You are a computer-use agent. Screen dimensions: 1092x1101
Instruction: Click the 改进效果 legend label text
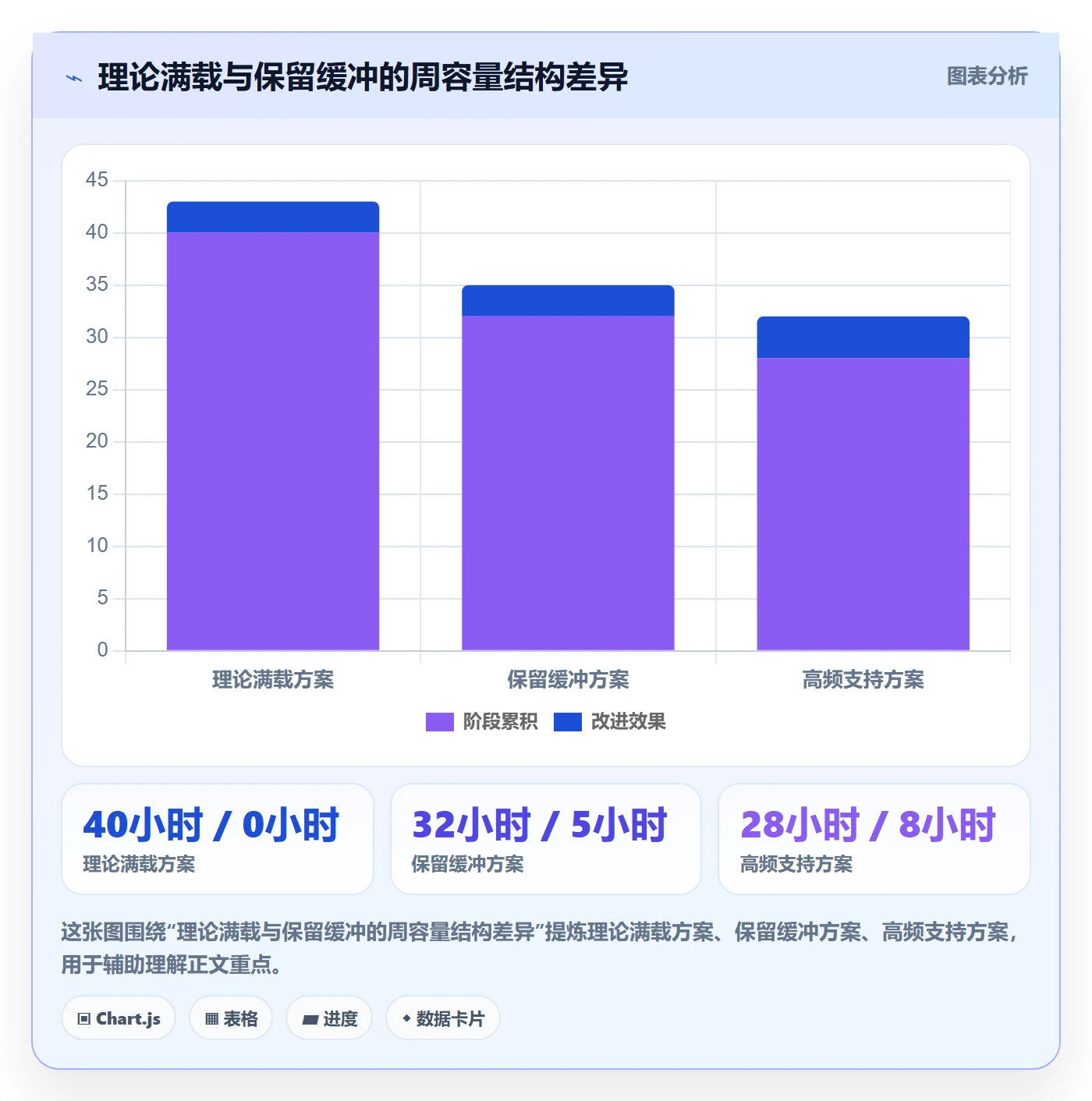pos(628,722)
